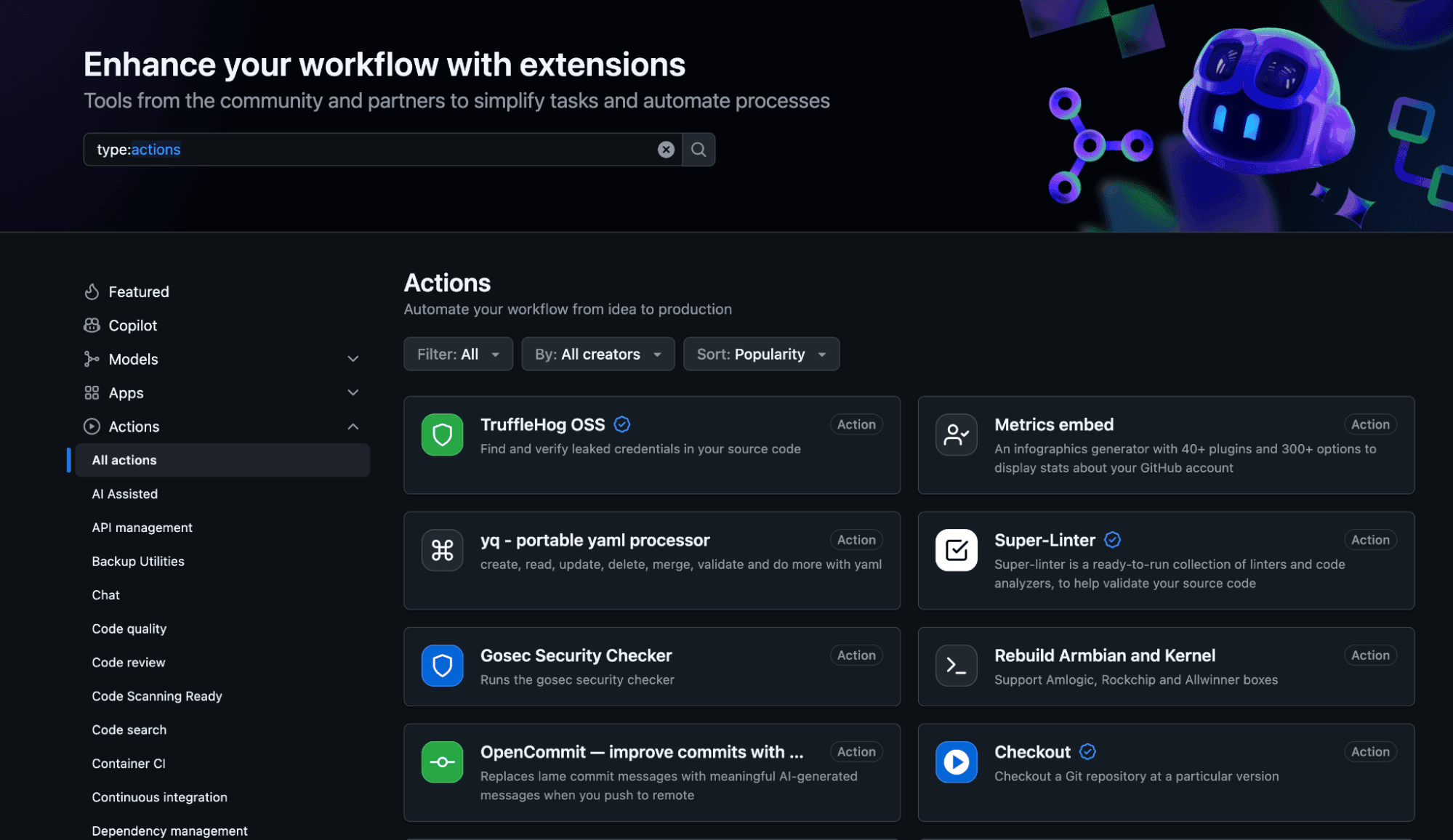This screenshot has height=840, width=1453.
Task: Click the TruffleHog OSS green shield icon
Action: pos(442,435)
